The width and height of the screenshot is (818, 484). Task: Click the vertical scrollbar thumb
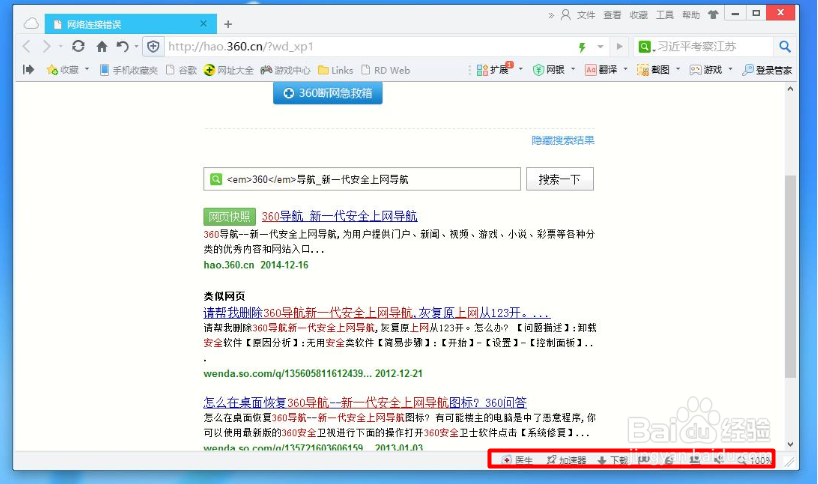(x=790, y=276)
